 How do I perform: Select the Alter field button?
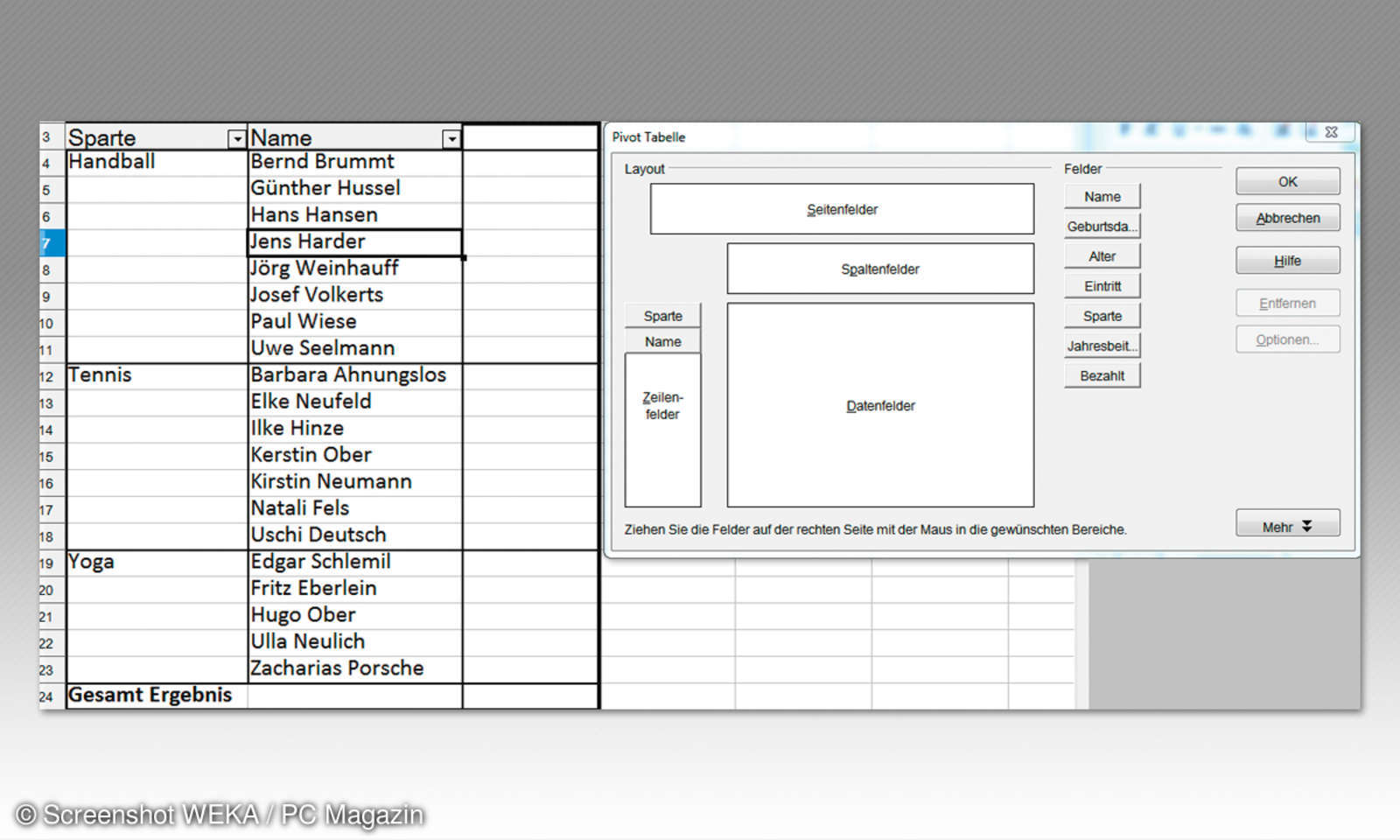pyautogui.click(x=1102, y=255)
